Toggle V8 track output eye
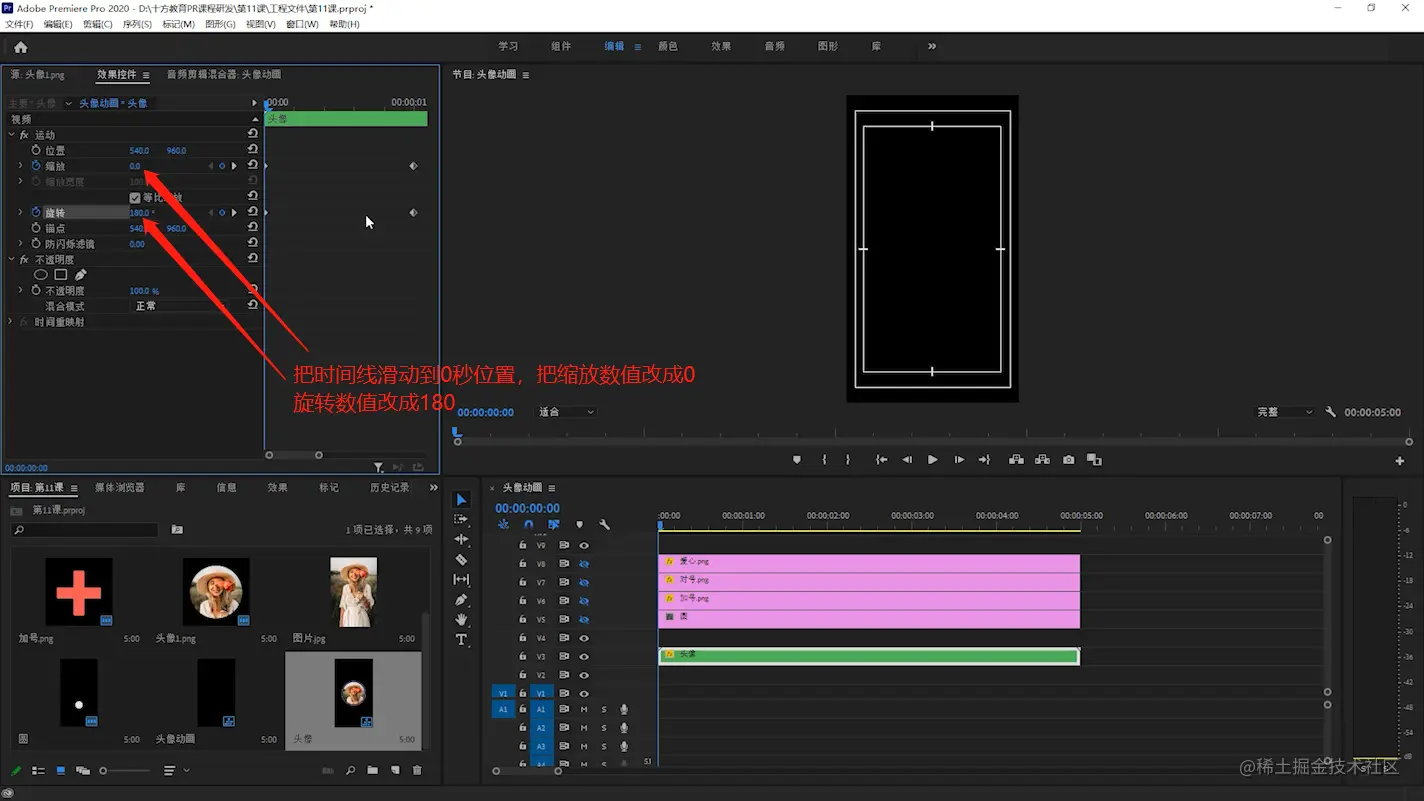 (x=584, y=564)
